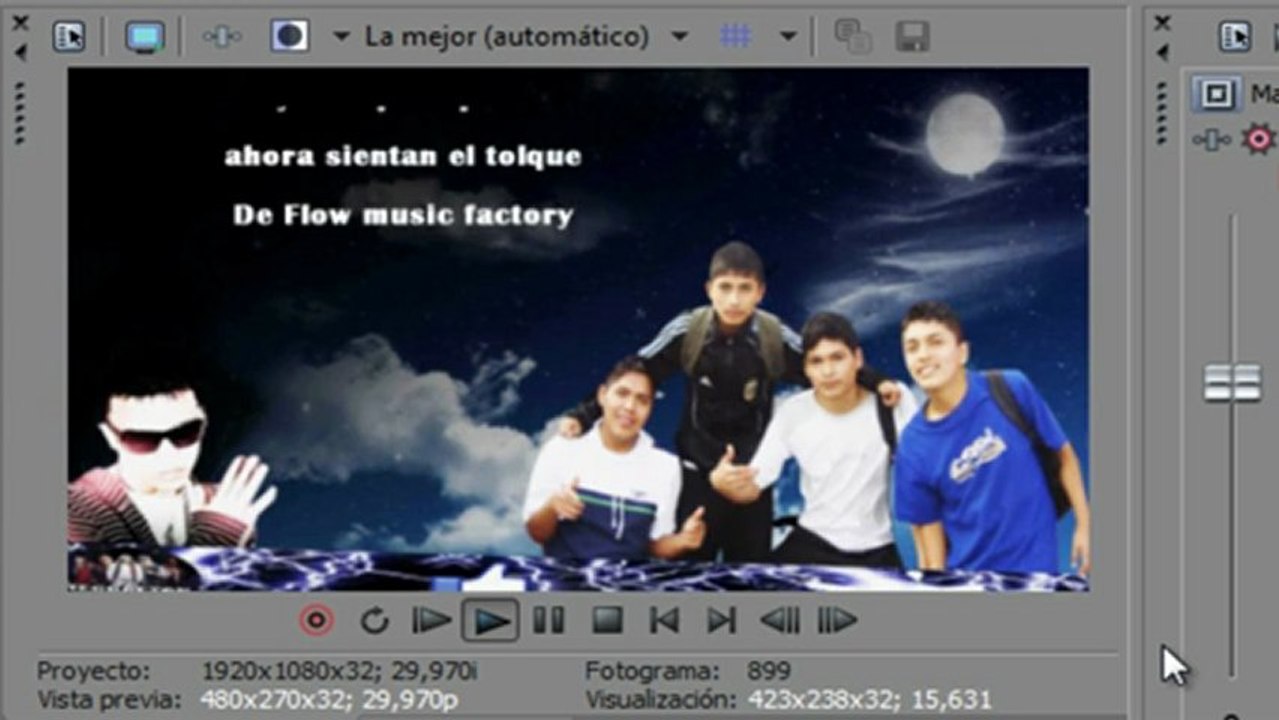Click the master volume fader handle
This screenshot has height=720, width=1279.
click(x=1232, y=382)
